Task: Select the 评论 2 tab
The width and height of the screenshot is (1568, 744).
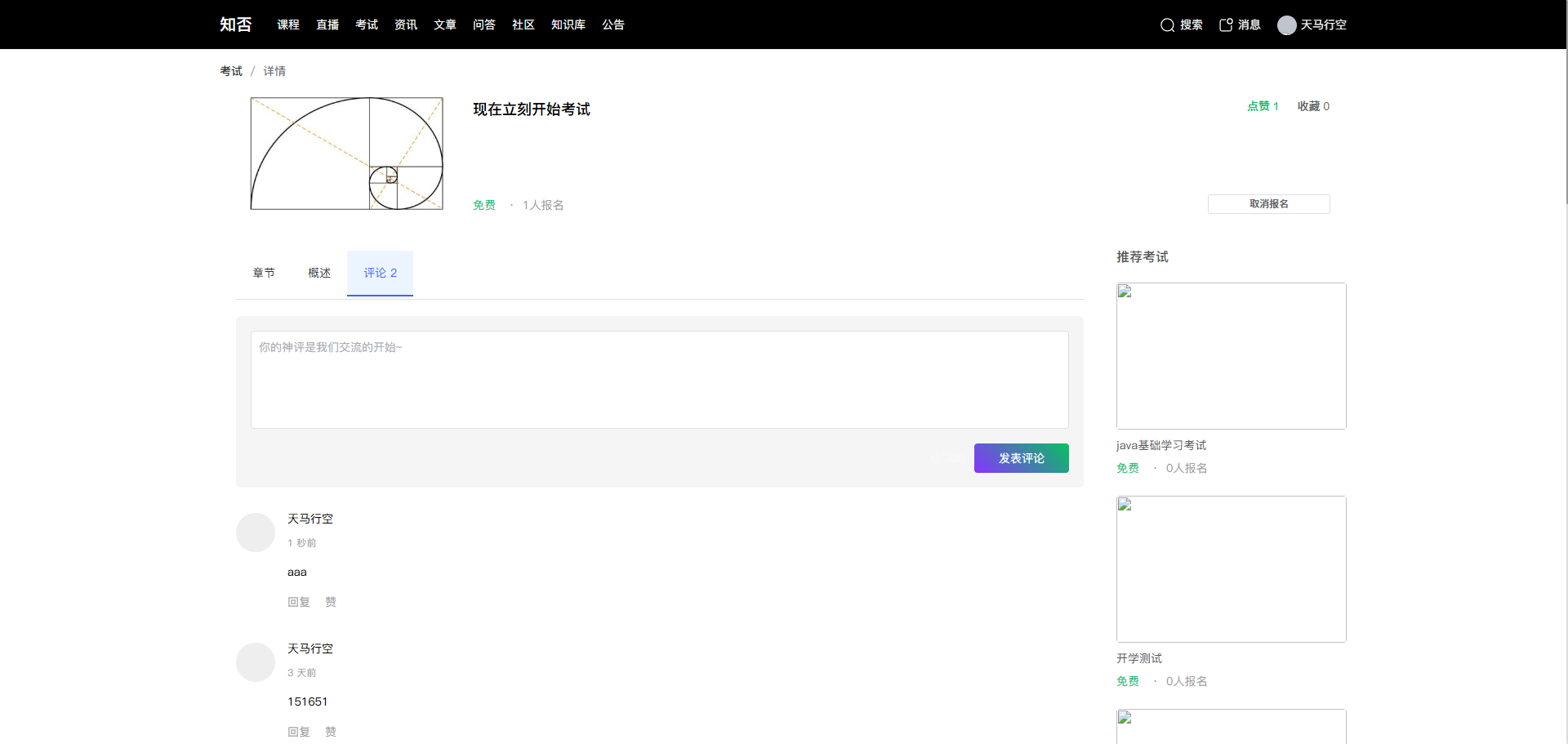Action: click(x=380, y=273)
